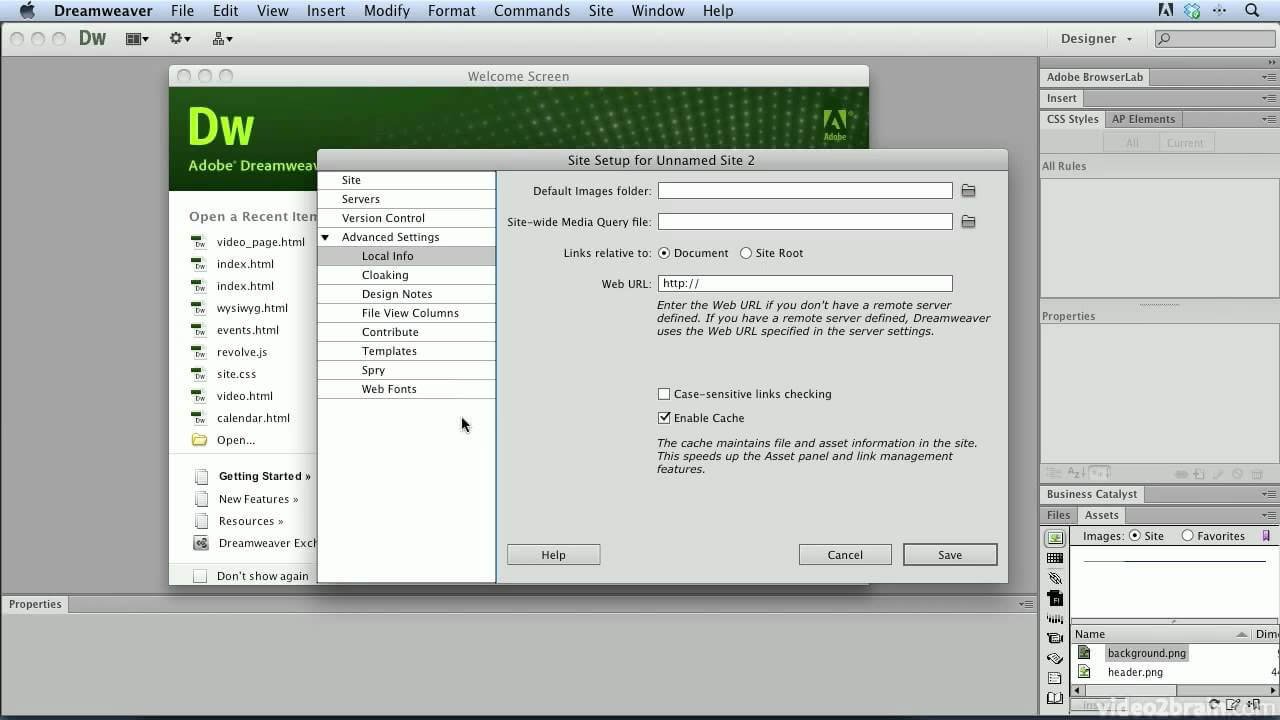Viewport: 1280px width, 720px height.
Task: Open the Designer workspace dropdown
Action: pos(1097,39)
